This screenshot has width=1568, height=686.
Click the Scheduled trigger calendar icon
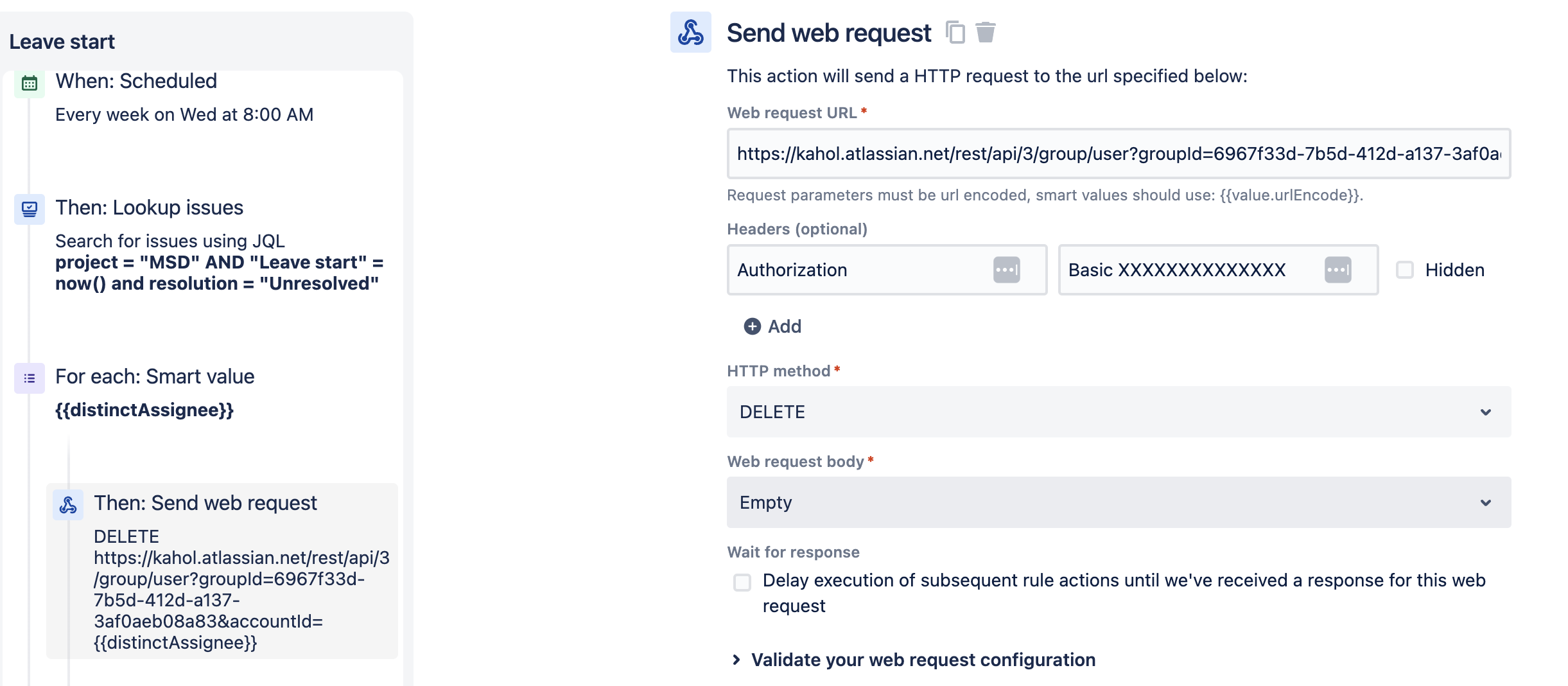pos(30,83)
